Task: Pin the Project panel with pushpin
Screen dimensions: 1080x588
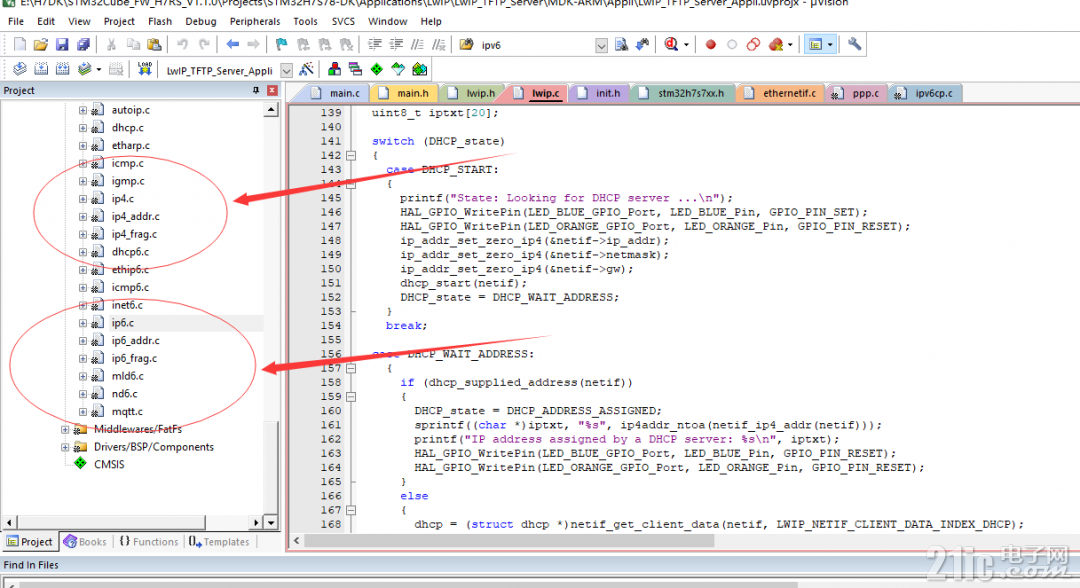Action: (x=256, y=90)
